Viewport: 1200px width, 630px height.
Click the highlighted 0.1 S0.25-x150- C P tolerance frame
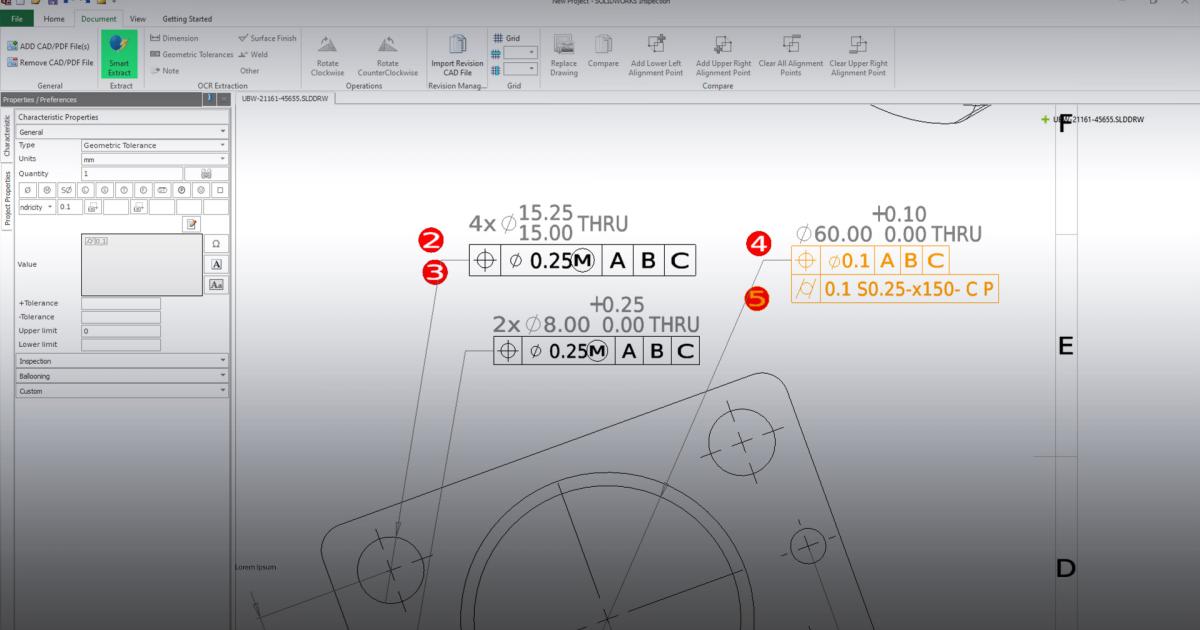pyautogui.click(x=895, y=290)
